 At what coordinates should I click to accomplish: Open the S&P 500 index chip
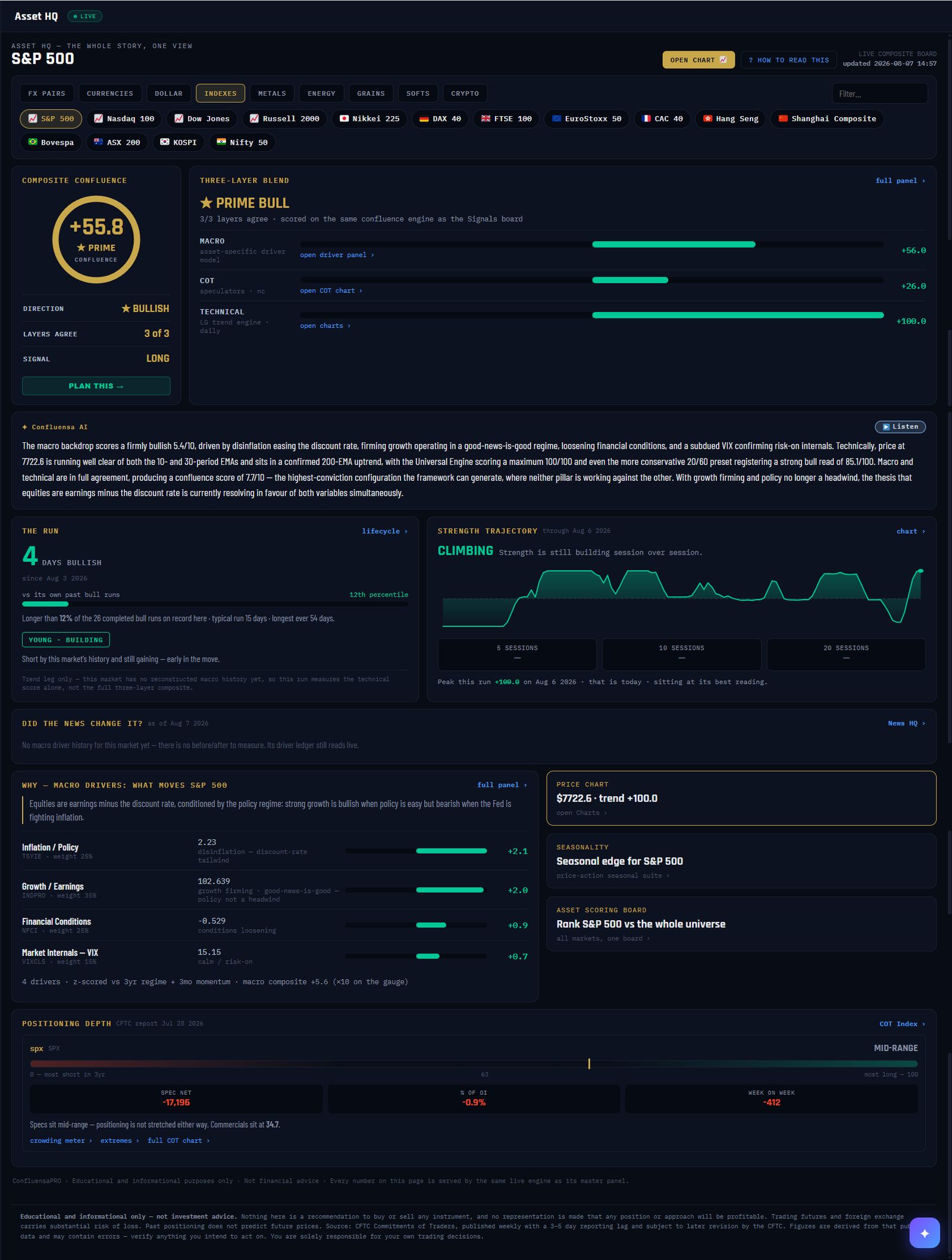51,118
